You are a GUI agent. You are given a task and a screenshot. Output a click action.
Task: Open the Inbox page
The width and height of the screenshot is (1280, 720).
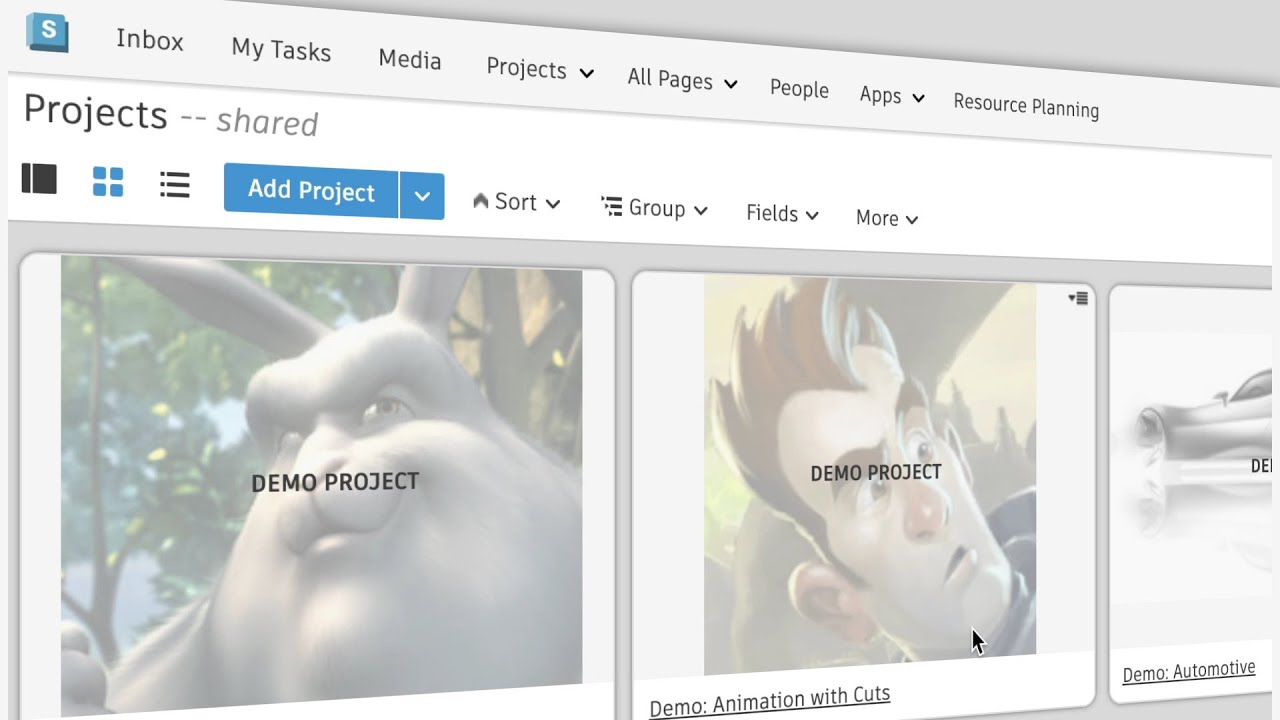(x=150, y=40)
